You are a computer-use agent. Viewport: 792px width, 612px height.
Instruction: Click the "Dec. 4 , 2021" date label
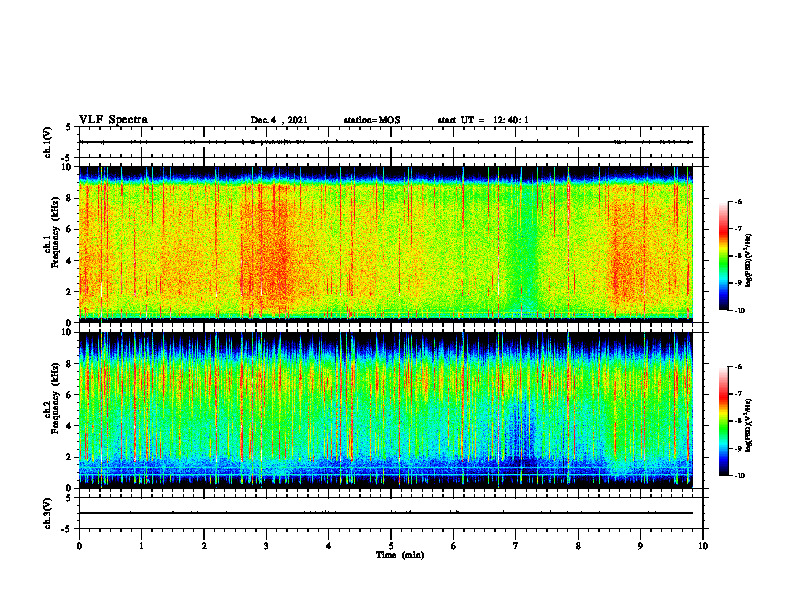(x=279, y=120)
